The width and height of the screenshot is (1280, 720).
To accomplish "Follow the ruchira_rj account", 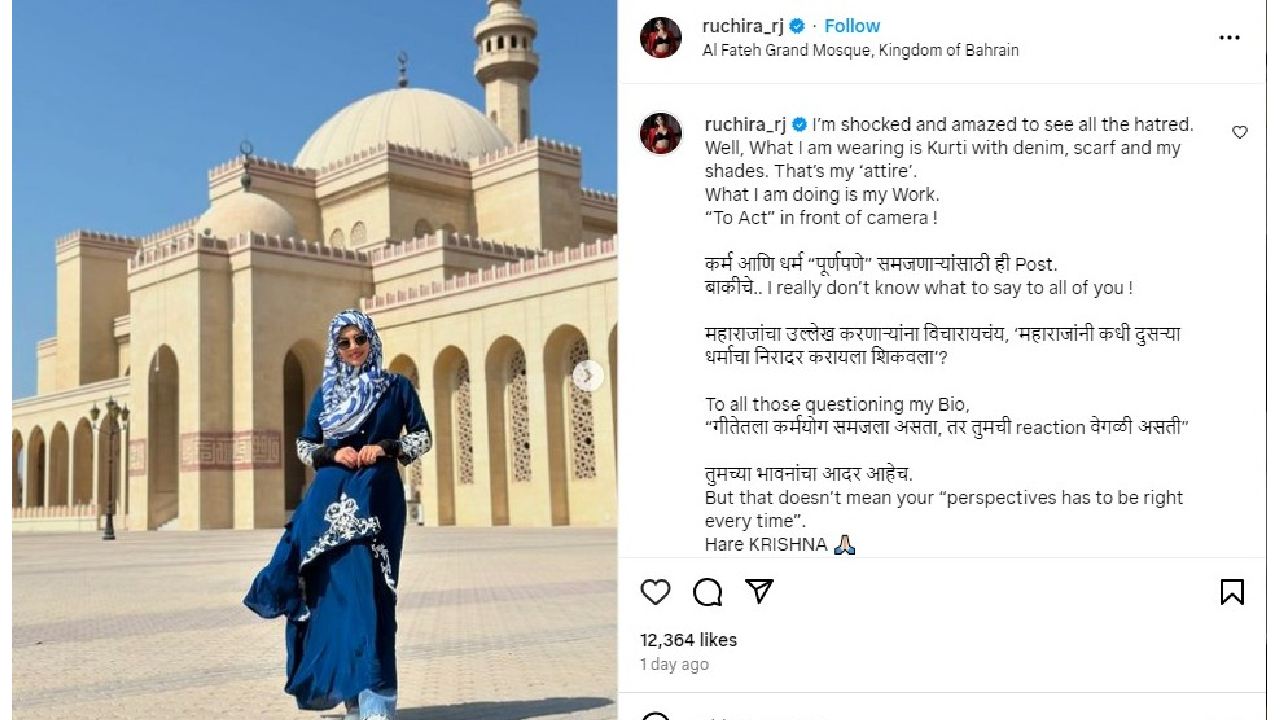I will pos(852,26).
